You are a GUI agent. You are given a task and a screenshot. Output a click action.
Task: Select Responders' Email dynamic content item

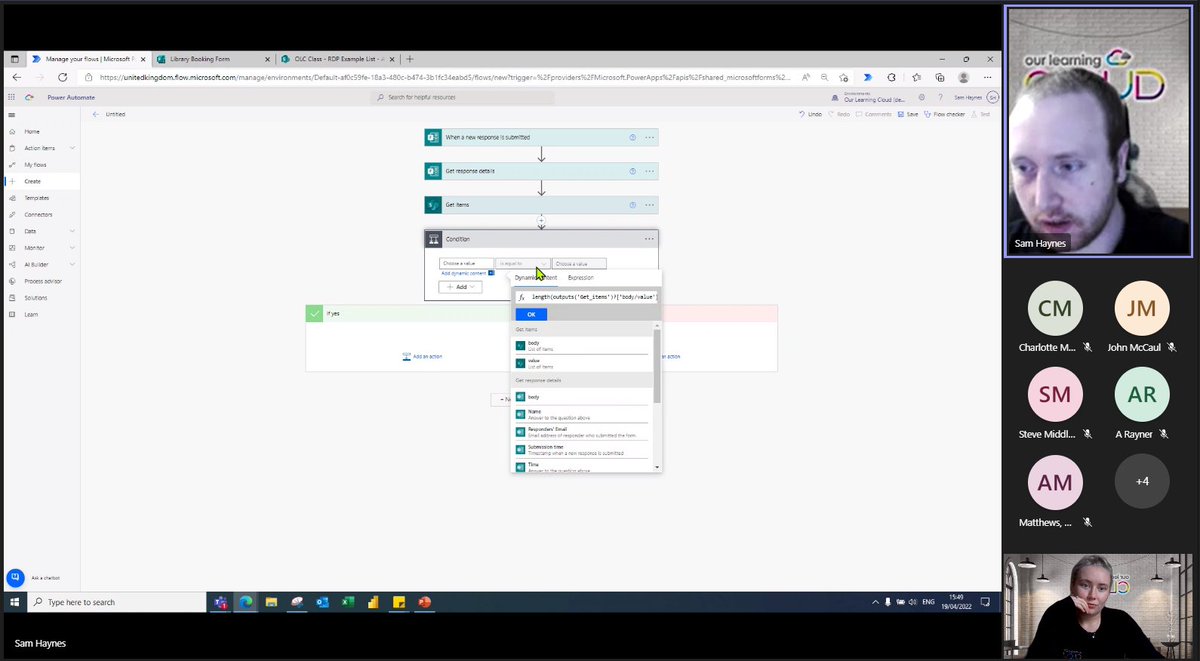coord(581,432)
